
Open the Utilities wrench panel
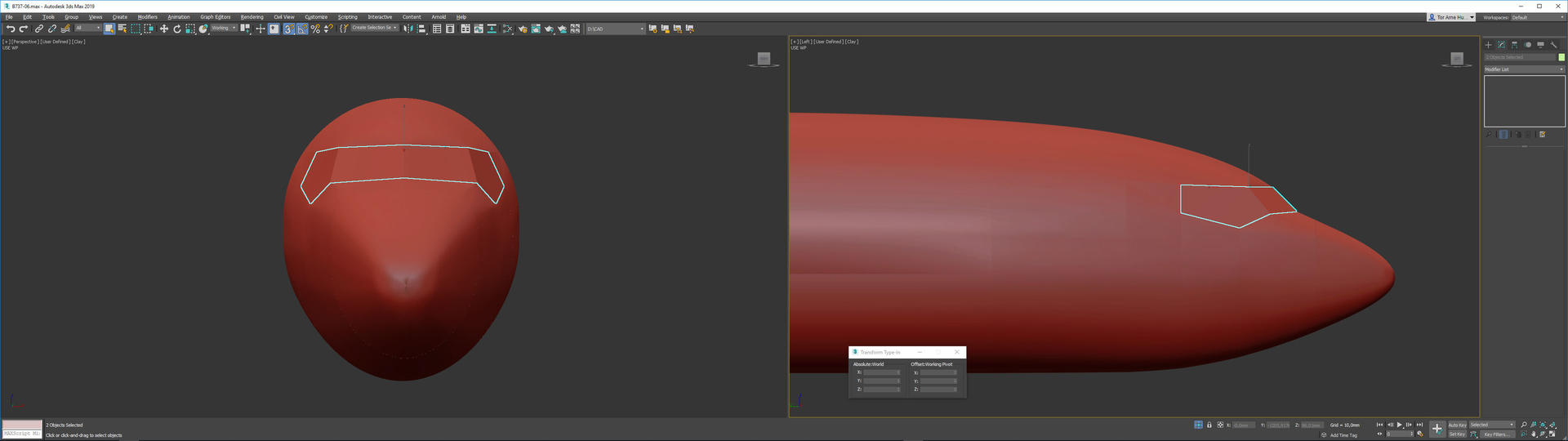(1553, 45)
